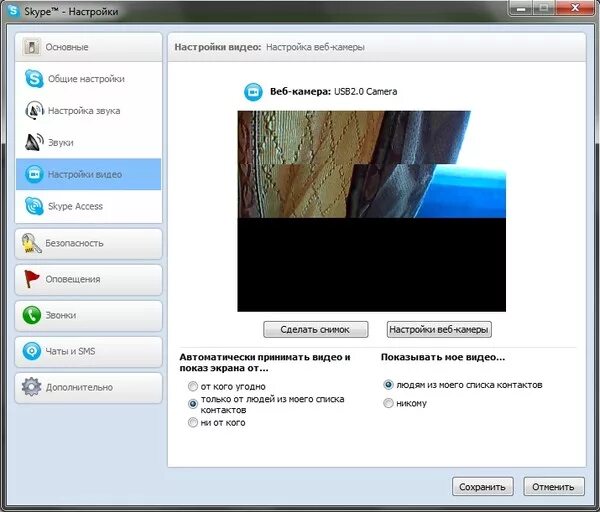Click the green phone icon for Звонки

32,315
